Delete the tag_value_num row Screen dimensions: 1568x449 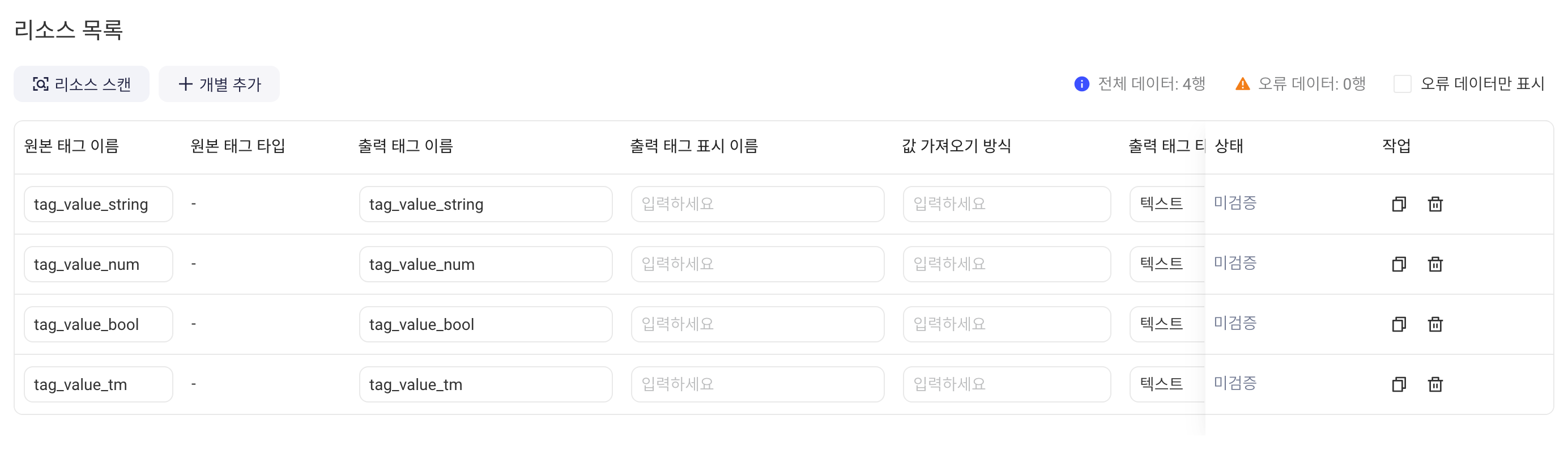point(1435,264)
